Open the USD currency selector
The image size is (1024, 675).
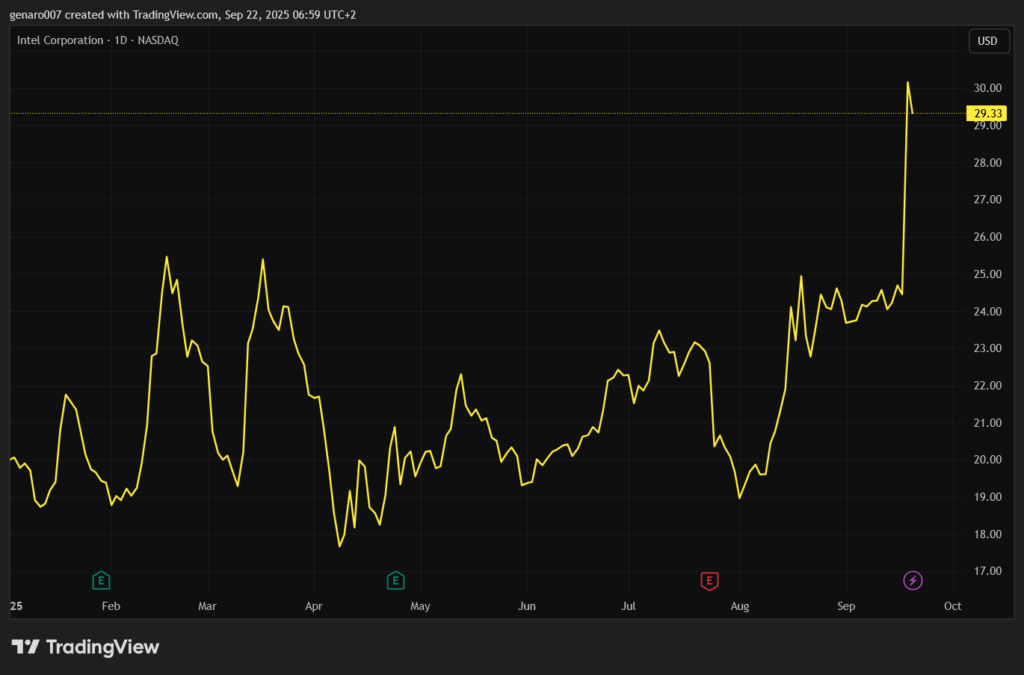[986, 41]
